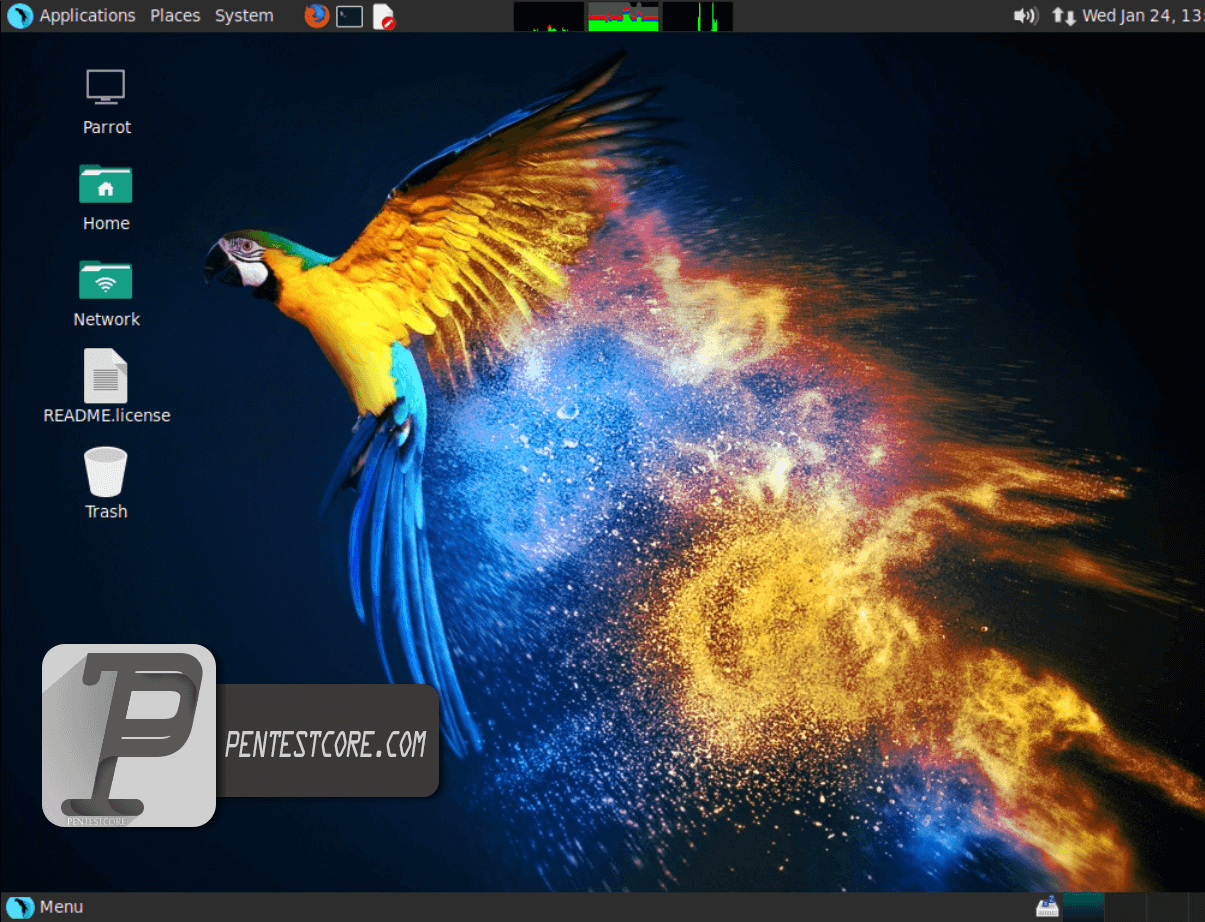1205x922 pixels.
Task: Click the show desktop icon in bottom panel
Action: coord(1047,906)
